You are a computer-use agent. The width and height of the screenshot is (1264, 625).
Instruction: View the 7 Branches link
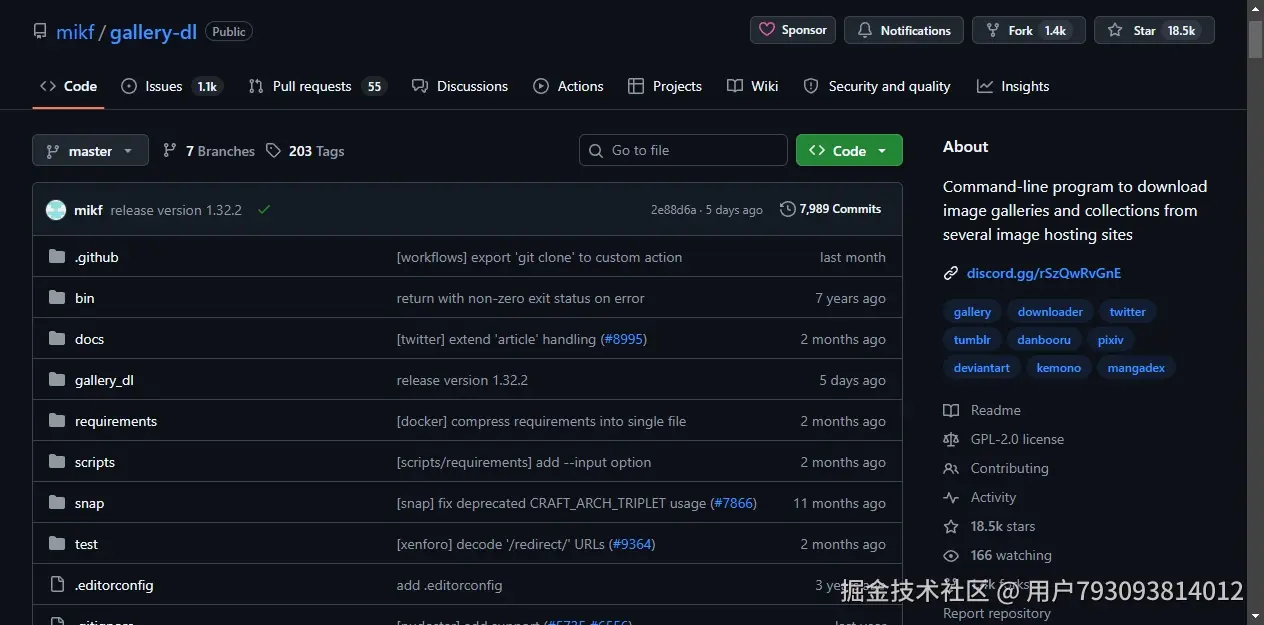[x=209, y=151]
